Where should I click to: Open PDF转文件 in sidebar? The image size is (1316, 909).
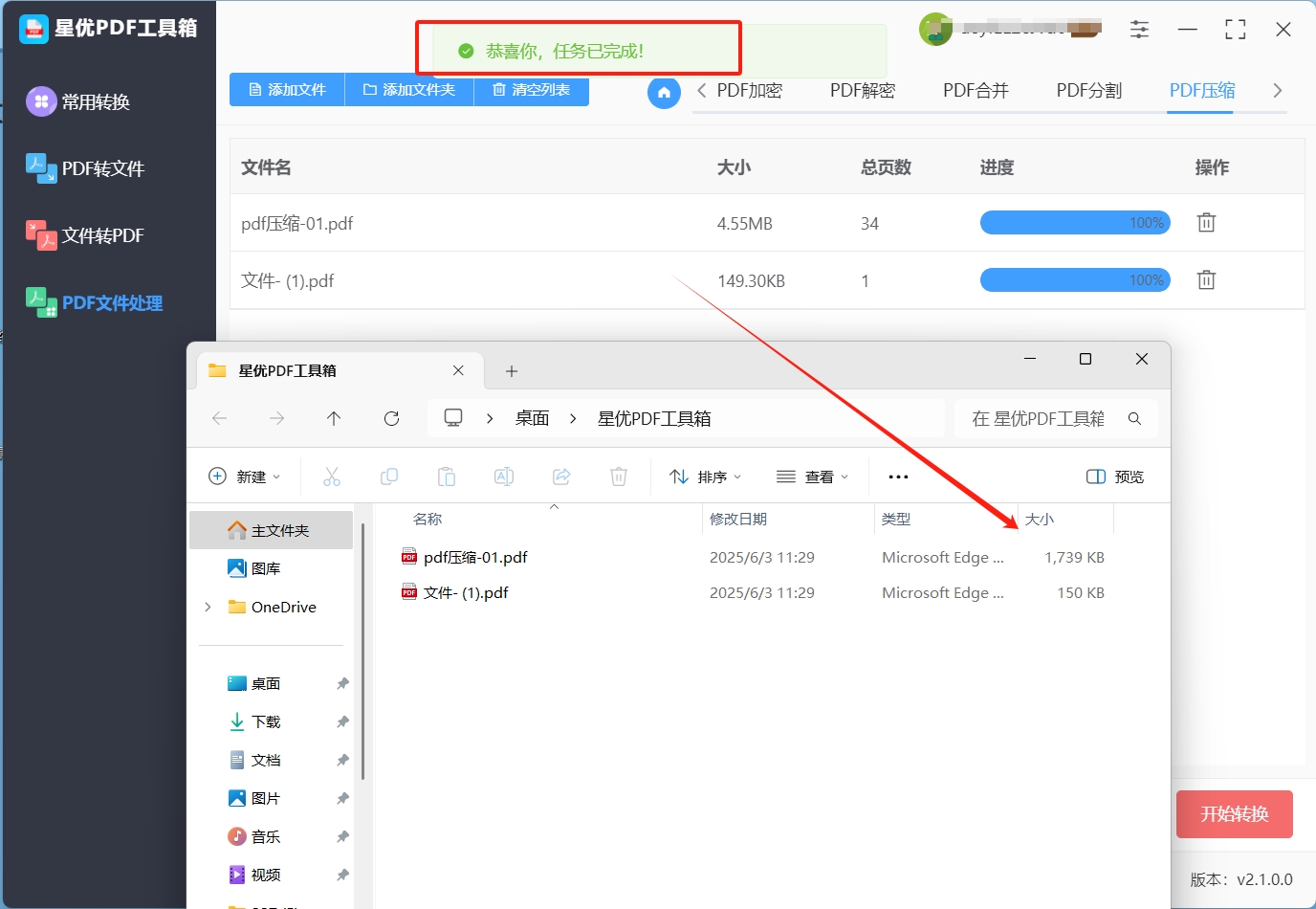pos(86,168)
